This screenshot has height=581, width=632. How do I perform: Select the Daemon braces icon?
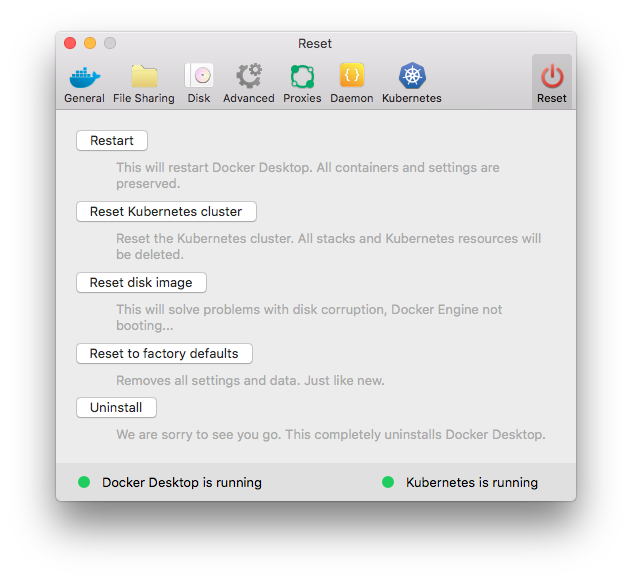(352, 77)
